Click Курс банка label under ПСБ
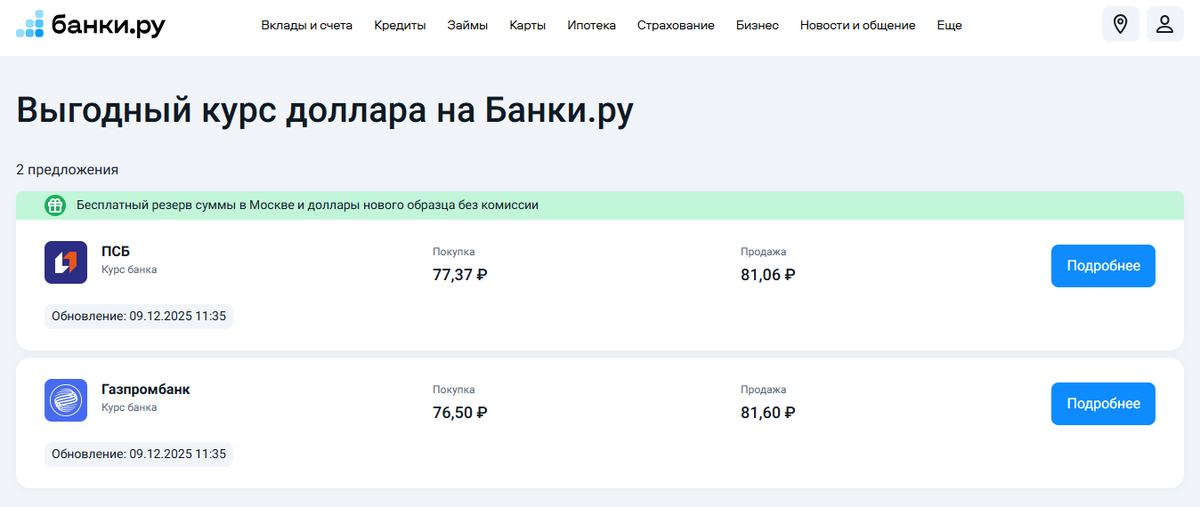 129,270
